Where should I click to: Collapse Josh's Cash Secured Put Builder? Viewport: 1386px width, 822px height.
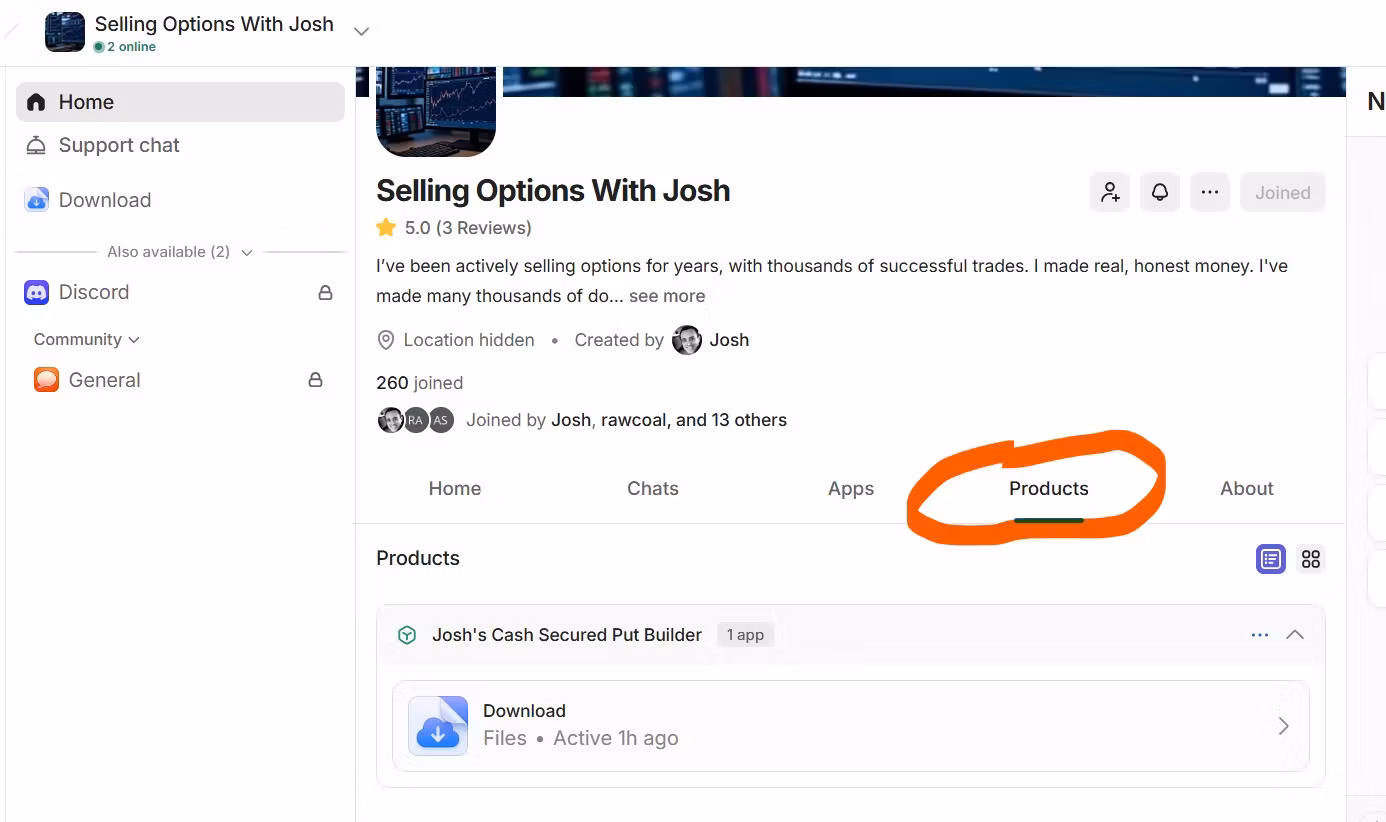click(1295, 635)
